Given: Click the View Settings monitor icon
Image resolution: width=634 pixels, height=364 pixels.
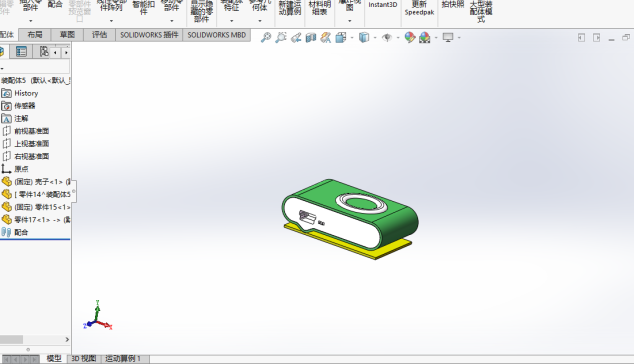Looking at the screenshot, I should [448, 37].
